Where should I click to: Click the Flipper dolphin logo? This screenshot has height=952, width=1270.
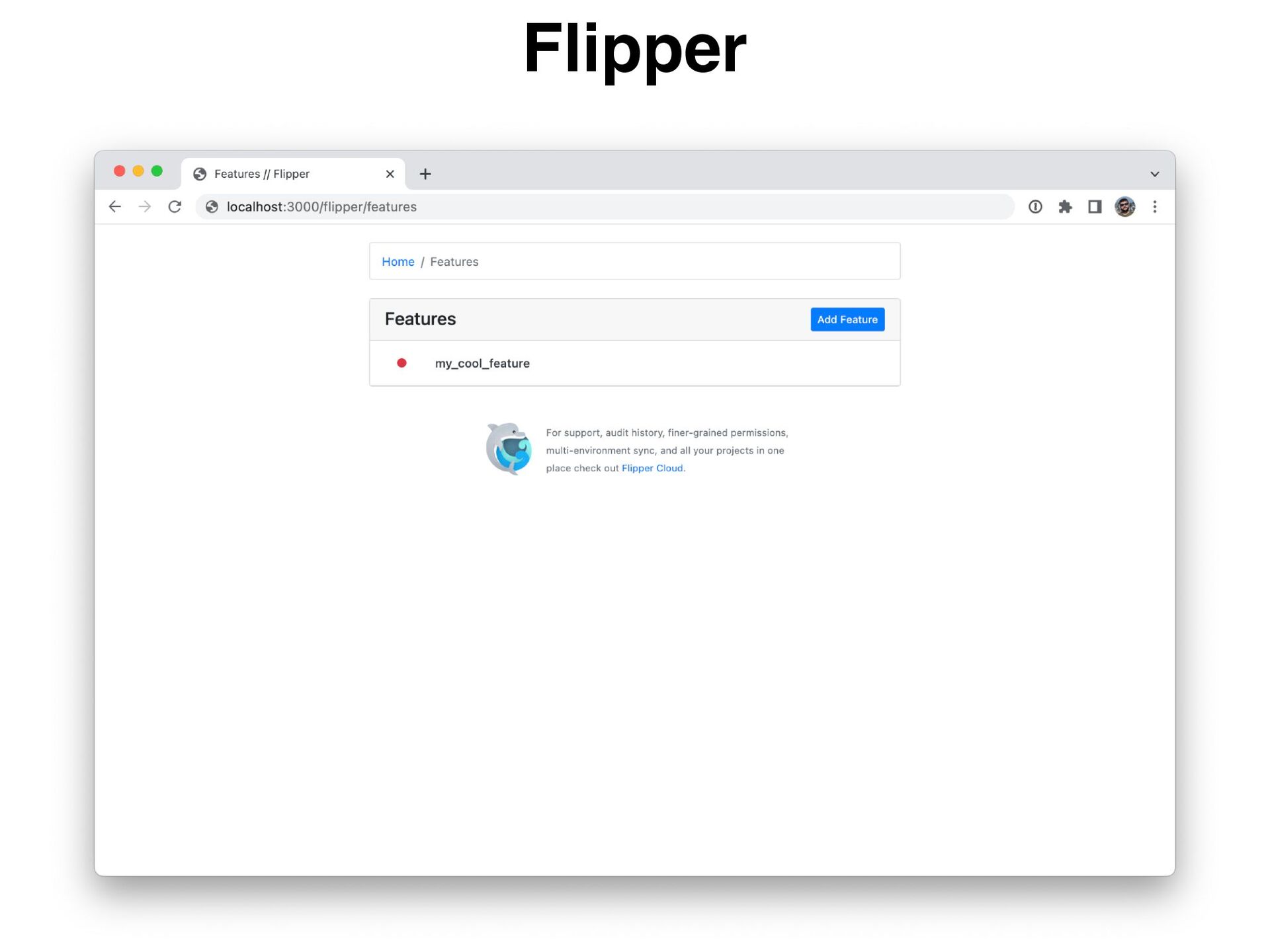pyautogui.click(x=509, y=449)
